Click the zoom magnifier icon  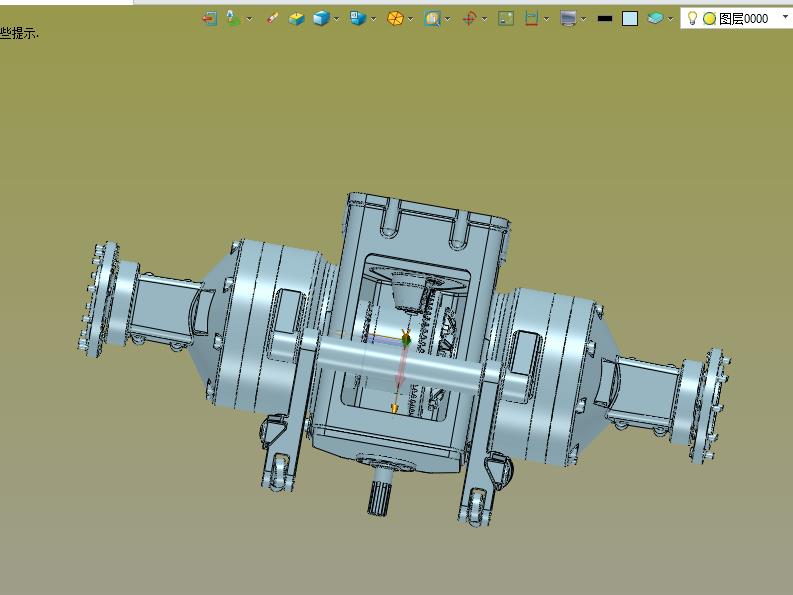(432, 19)
